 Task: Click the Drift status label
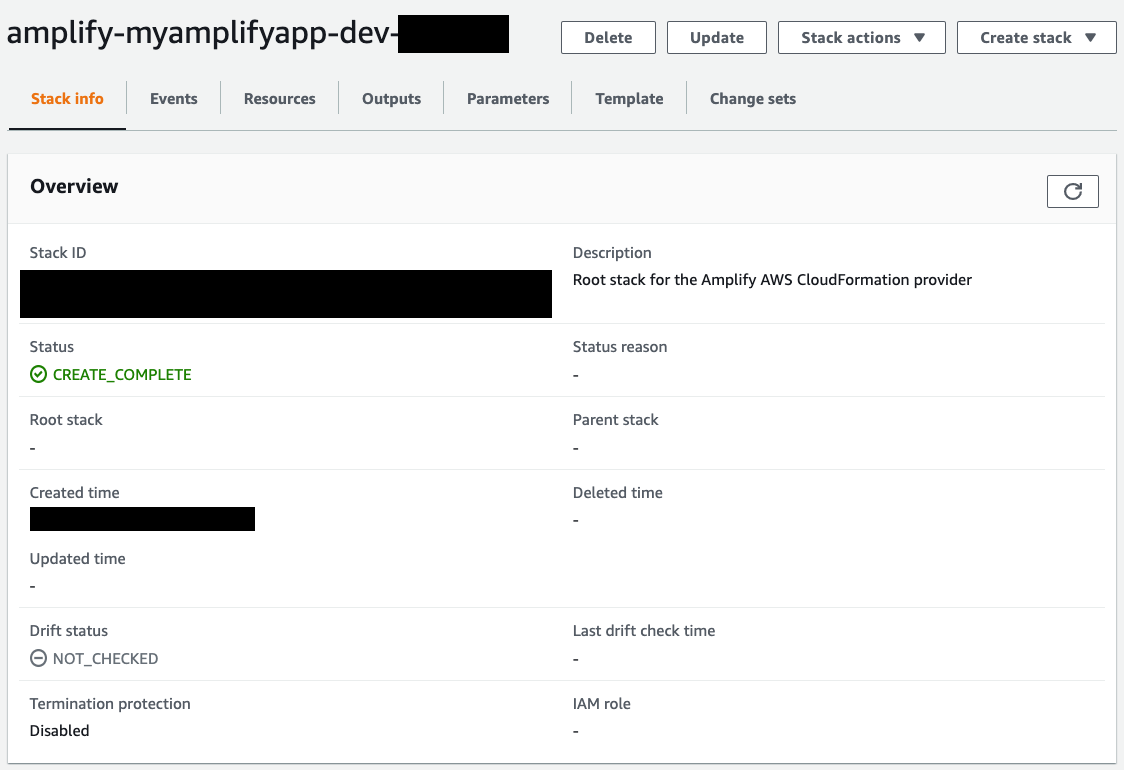click(x=69, y=631)
